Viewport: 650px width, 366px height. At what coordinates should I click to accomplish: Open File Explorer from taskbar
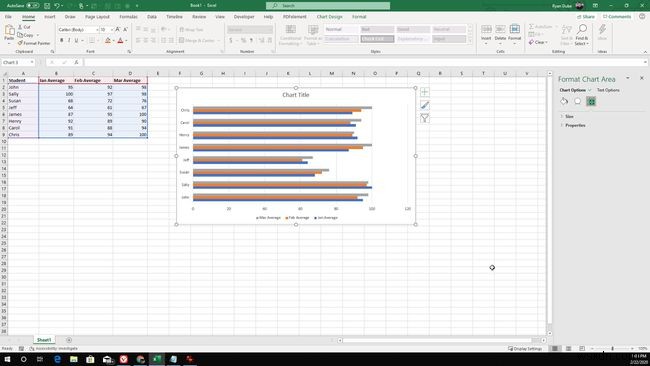pos(74,359)
